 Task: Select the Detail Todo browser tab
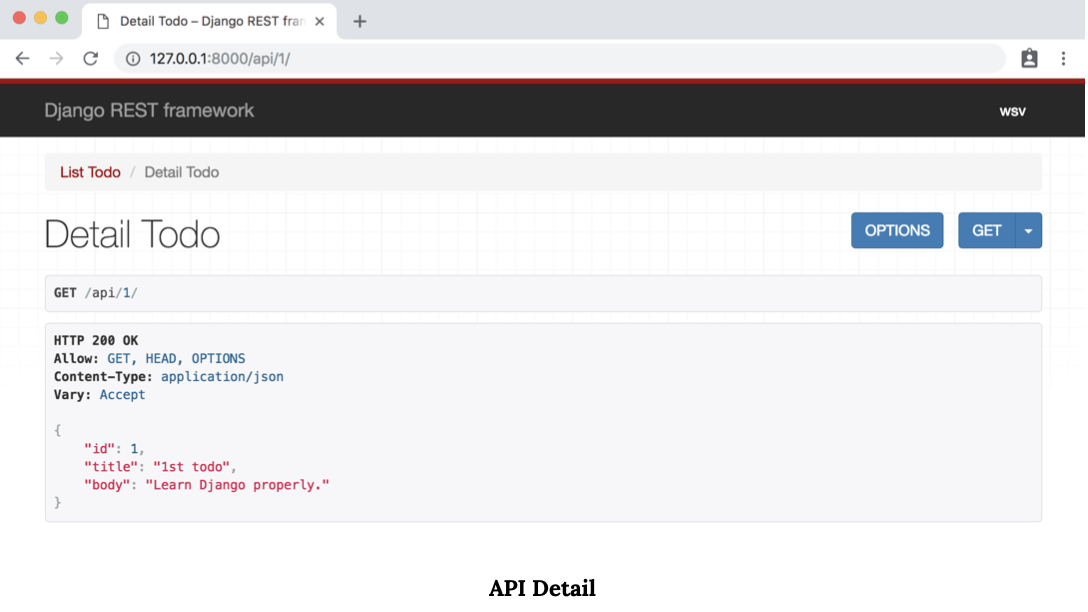[210, 22]
